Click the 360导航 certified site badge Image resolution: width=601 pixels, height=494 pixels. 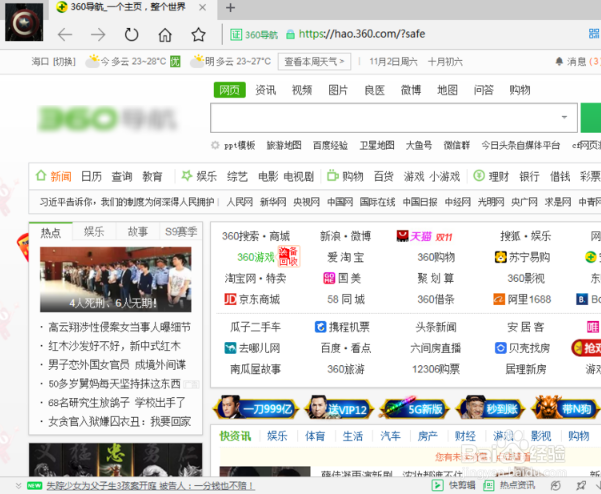[x=254, y=34]
